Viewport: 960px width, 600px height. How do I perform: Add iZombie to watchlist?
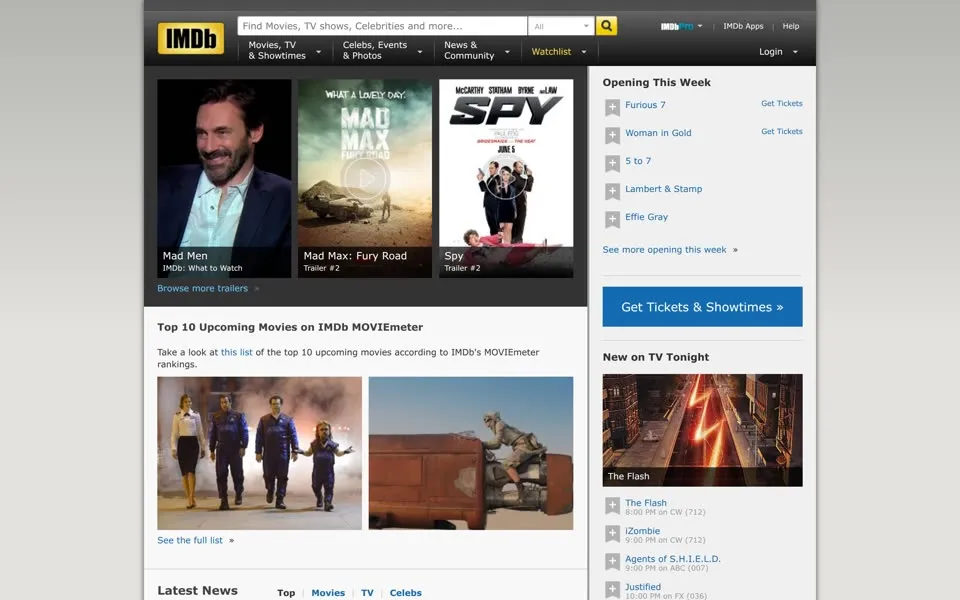pos(612,534)
